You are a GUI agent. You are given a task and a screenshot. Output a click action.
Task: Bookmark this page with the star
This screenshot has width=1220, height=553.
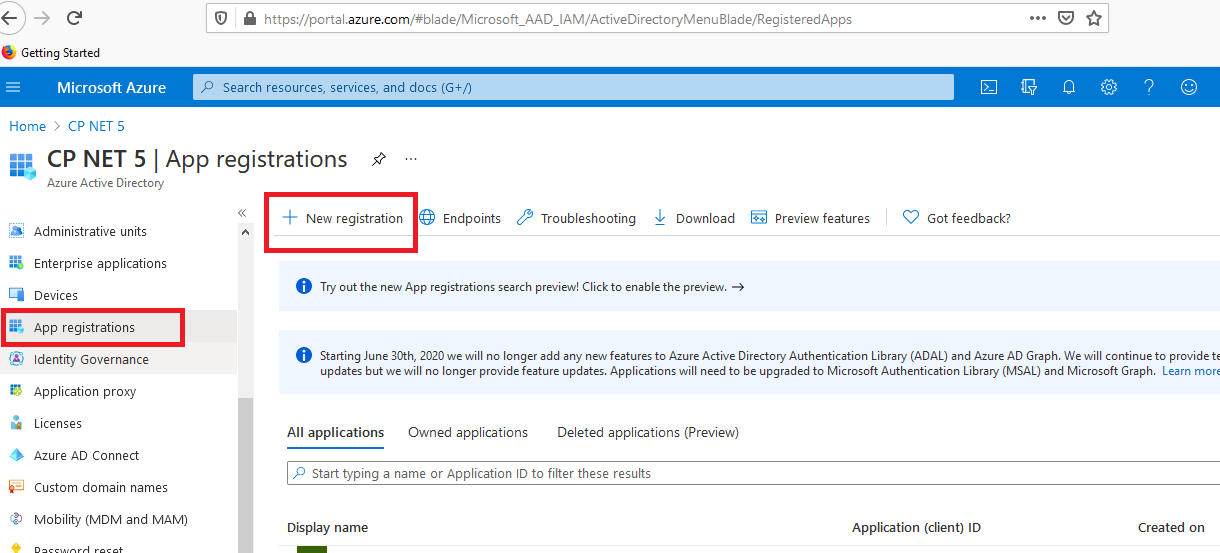click(1094, 18)
